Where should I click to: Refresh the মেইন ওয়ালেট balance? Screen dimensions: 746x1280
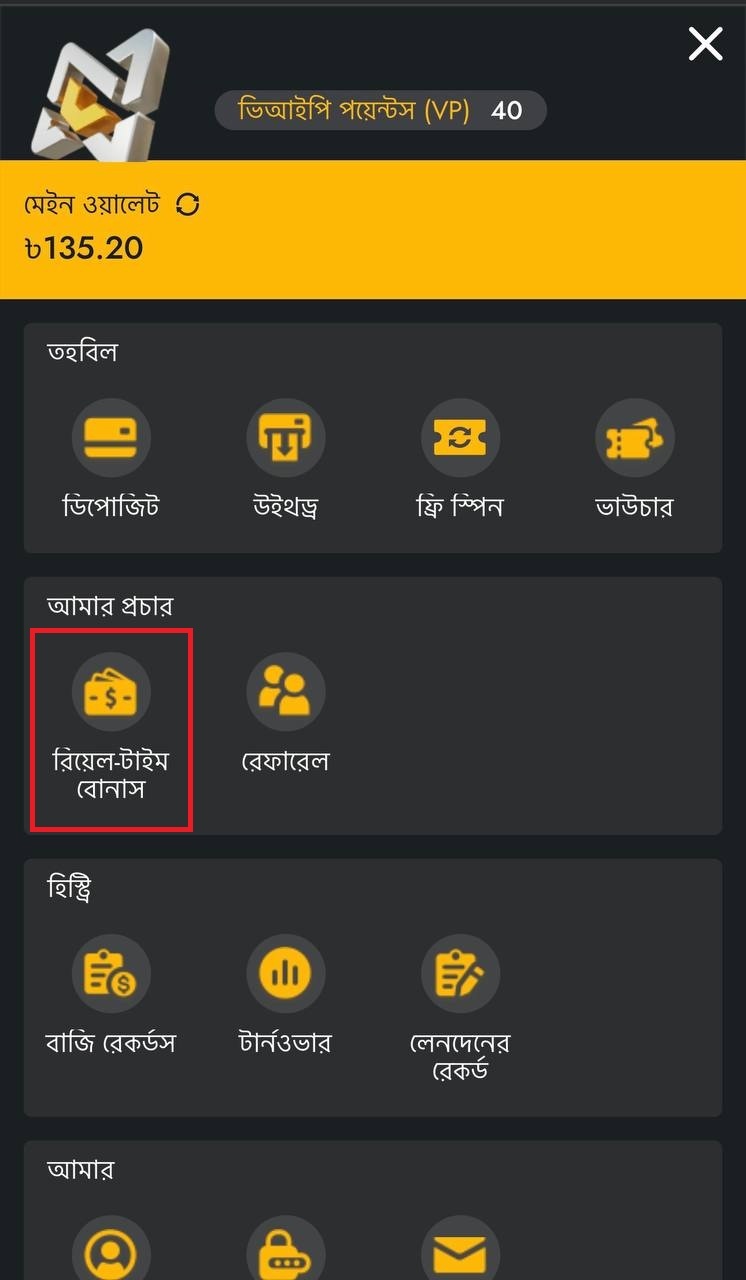[187, 205]
